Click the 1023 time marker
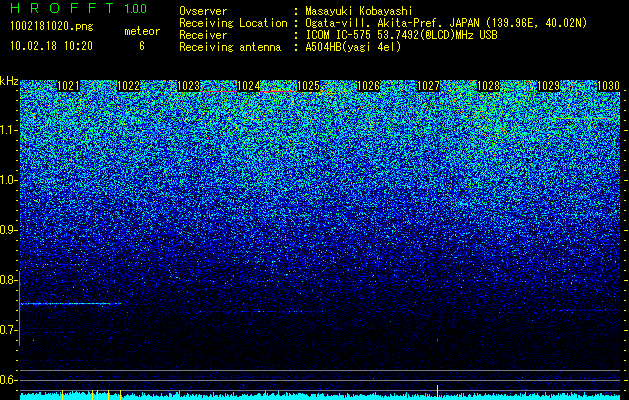The height and width of the screenshot is (400, 629). coord(189,86)
